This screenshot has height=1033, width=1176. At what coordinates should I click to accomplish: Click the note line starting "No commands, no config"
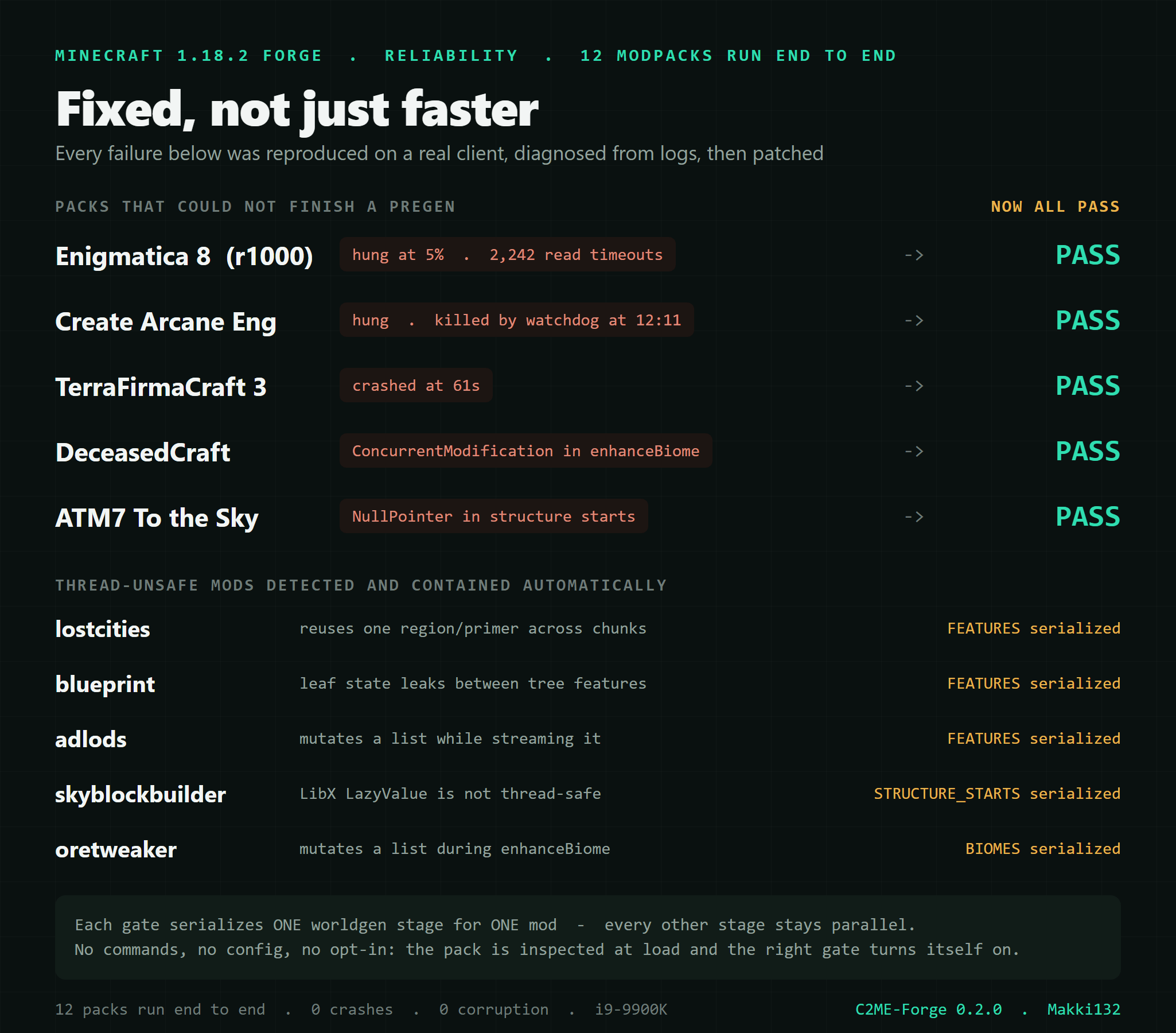point(547,950)
